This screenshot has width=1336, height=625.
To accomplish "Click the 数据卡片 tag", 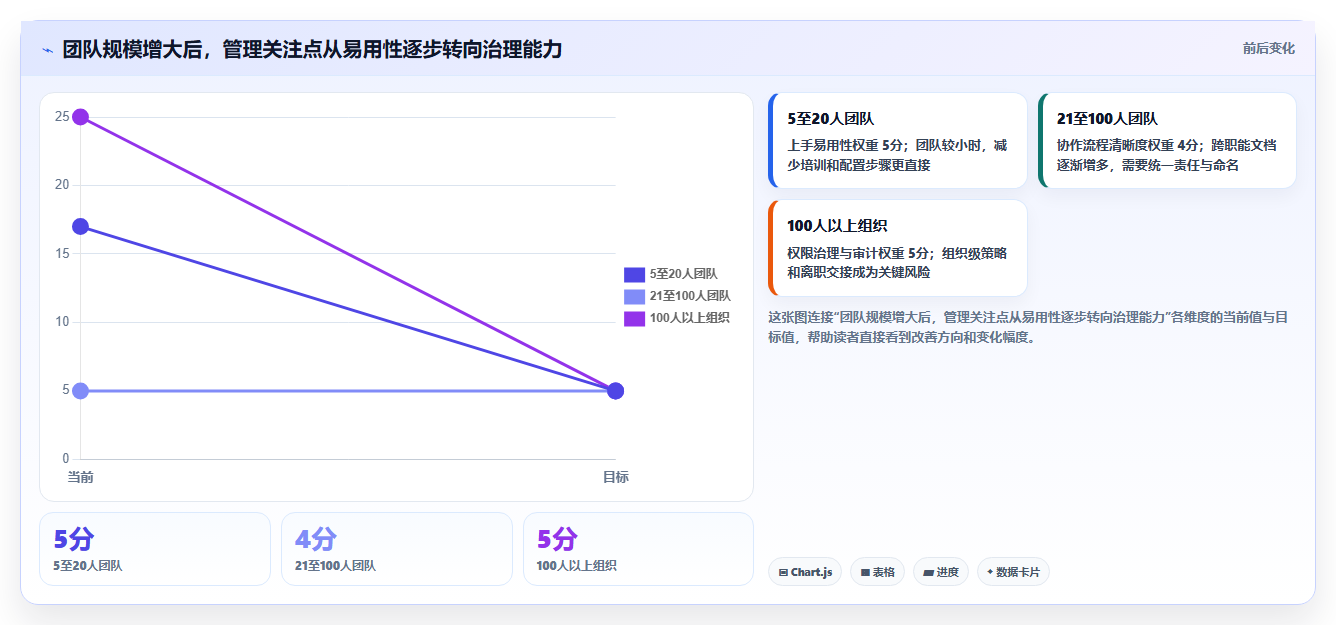I will [1013, 572].
